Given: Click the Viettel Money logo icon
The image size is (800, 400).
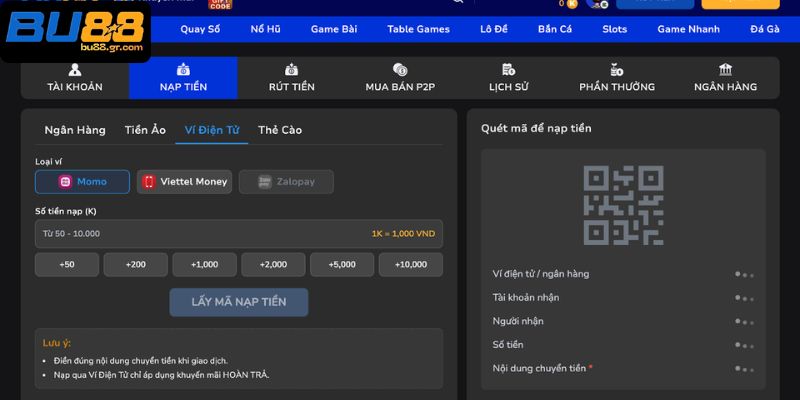Looking at the screenshot, I should click(x=148, y=182).
